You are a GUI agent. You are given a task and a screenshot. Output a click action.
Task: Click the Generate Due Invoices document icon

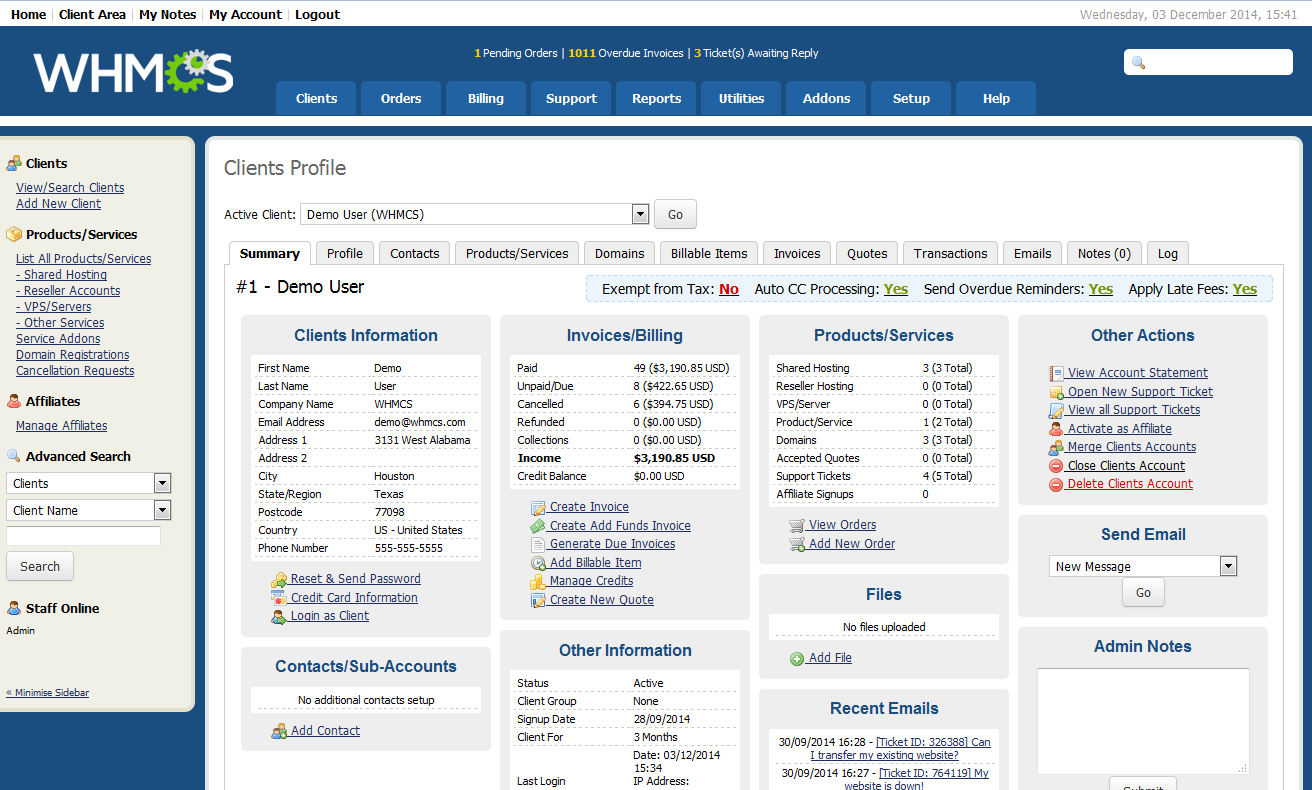pos(538,545)
